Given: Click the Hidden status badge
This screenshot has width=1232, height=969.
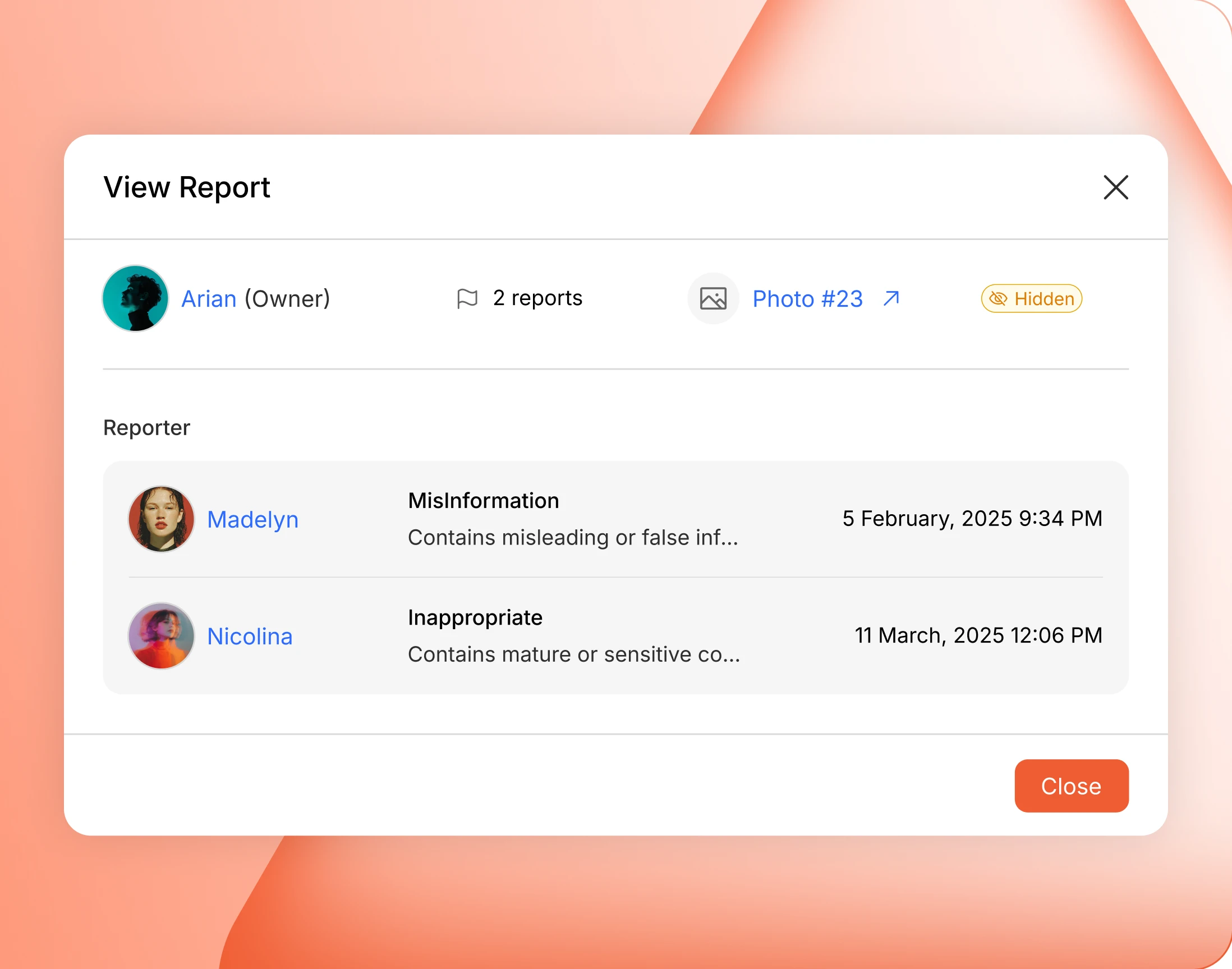Looking at the screenshot, I should [1031, 298].
